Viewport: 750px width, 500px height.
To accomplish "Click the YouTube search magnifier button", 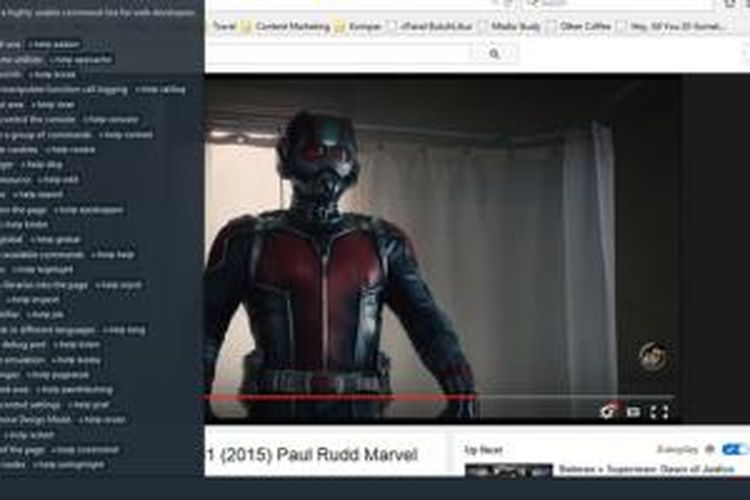I will [x=495, y=54].
